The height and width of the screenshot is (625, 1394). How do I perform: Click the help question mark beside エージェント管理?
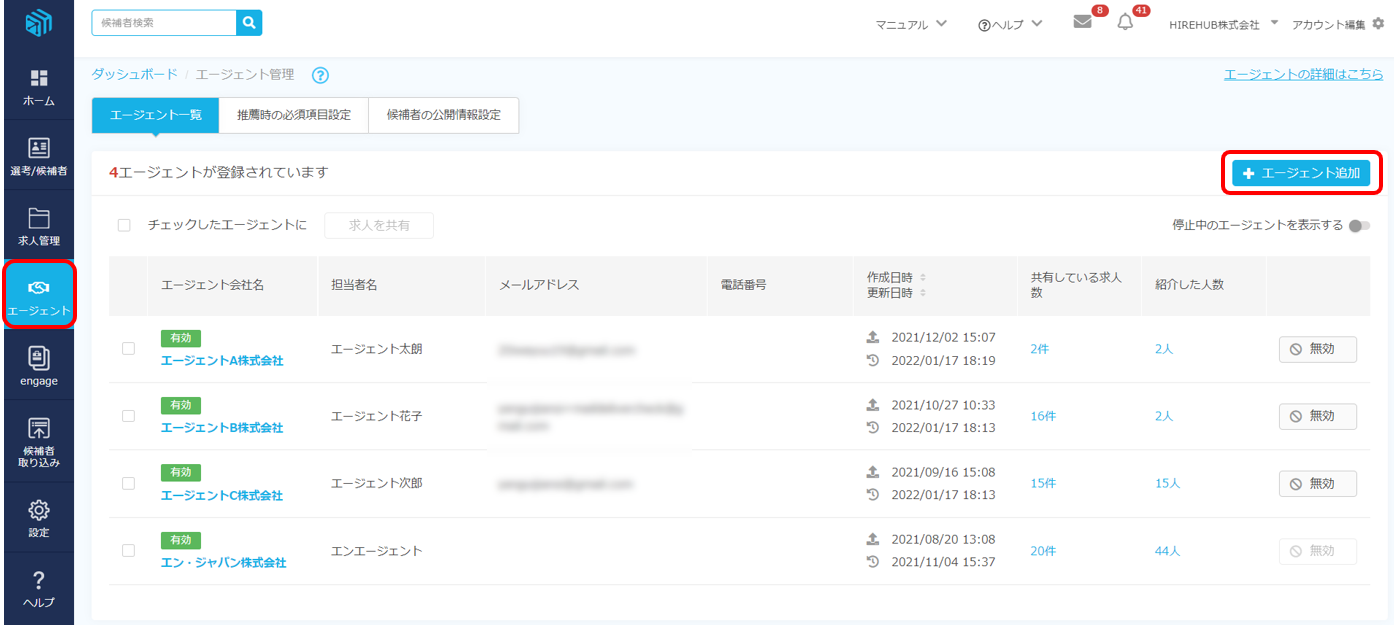pyautogui.click(x=320, y=75)
